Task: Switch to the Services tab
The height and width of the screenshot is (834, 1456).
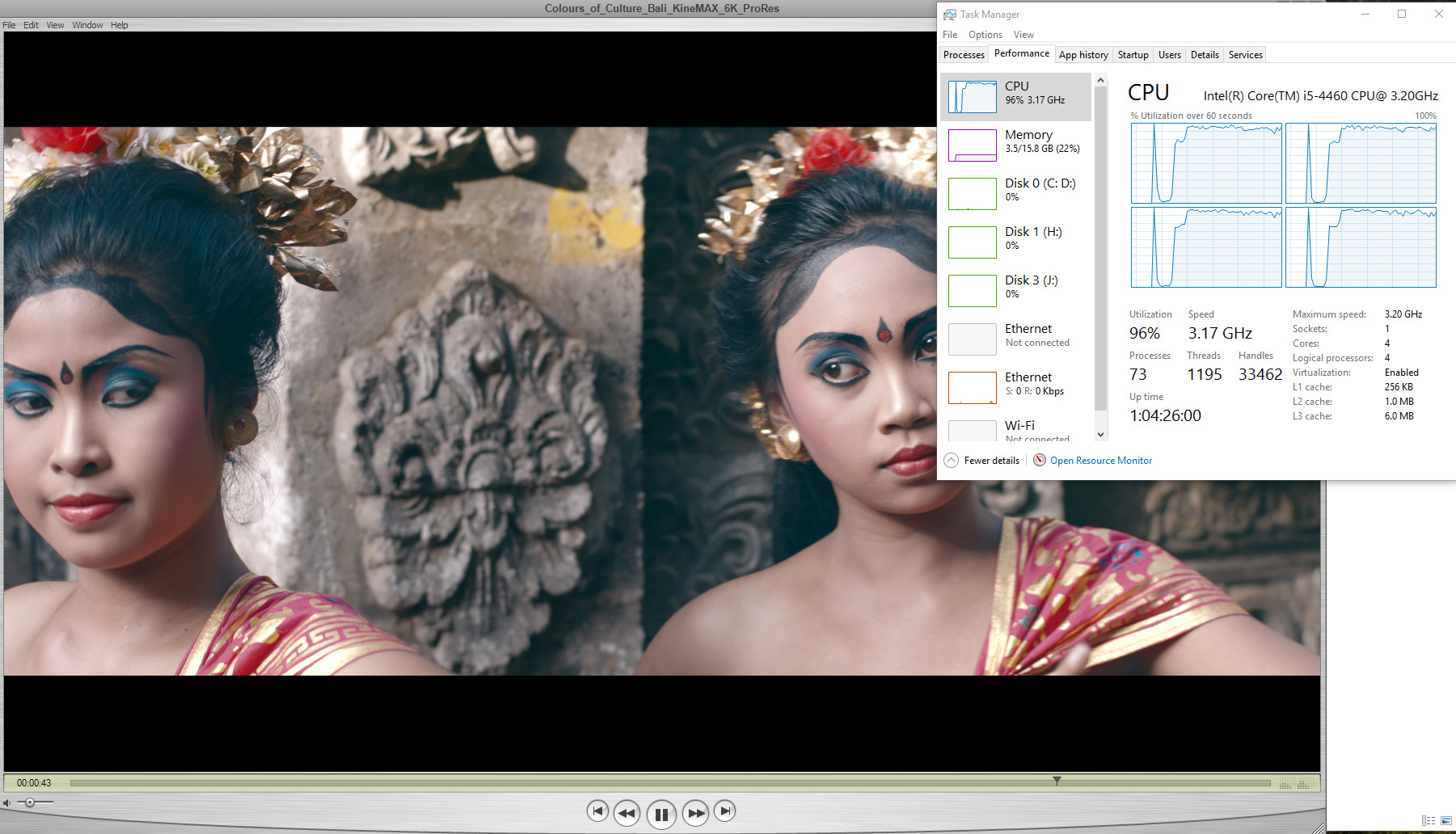Action: point(1245,55)
